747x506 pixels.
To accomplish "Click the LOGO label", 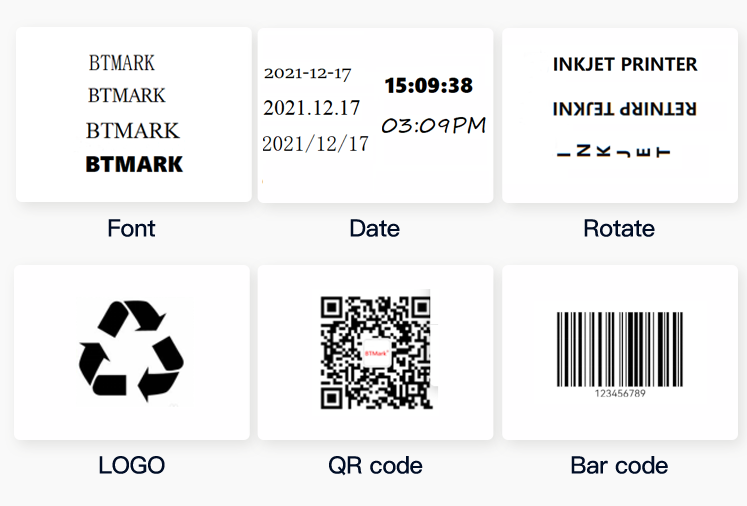I will tap(131, 466).
